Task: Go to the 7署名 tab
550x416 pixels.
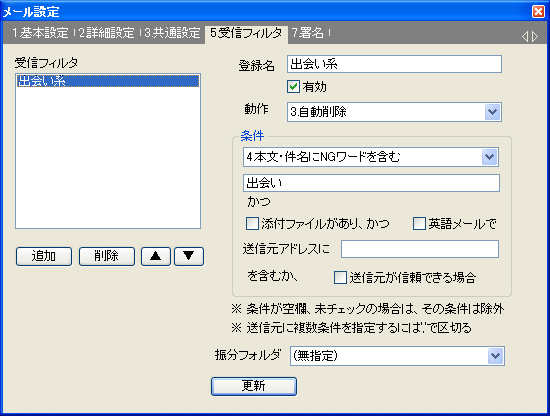Action: point(307,33)
